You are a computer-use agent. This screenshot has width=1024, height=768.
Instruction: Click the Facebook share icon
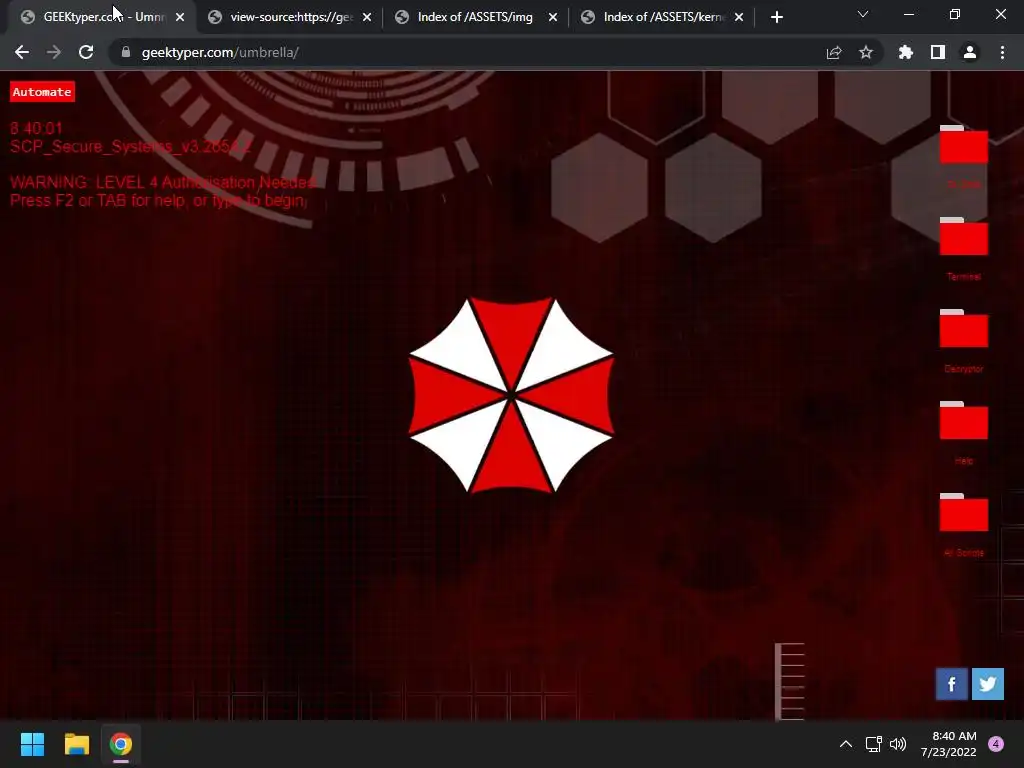pos(952,684)
